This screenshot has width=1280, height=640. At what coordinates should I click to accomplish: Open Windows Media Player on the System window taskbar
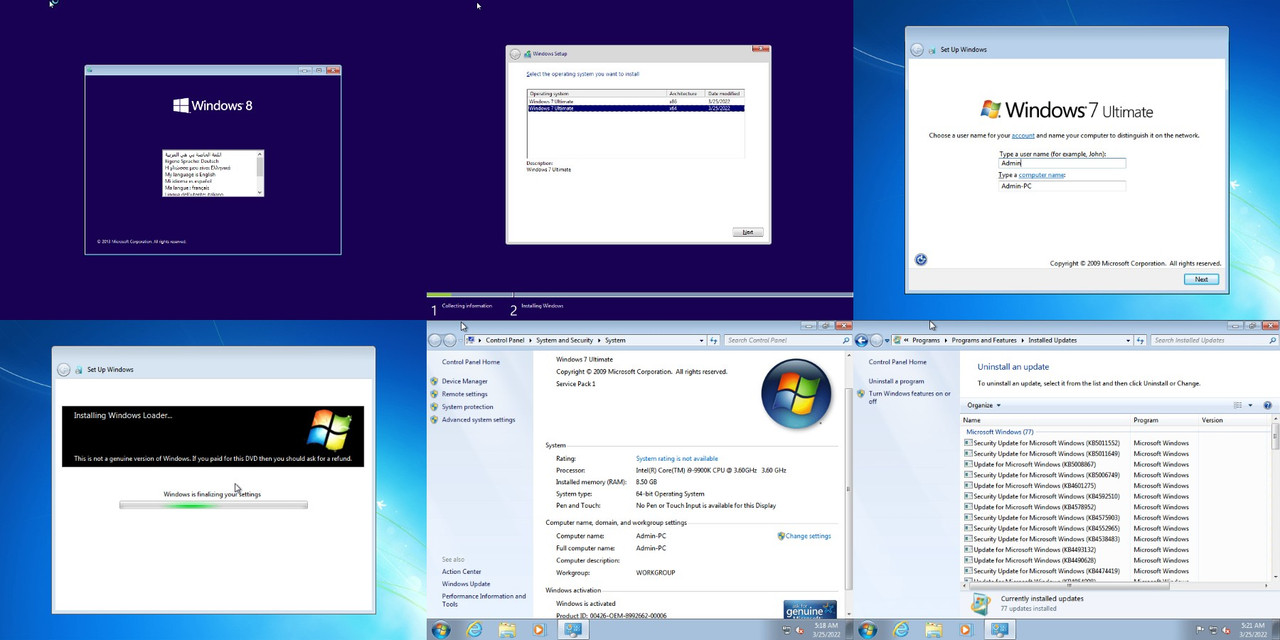click(539, 630)
